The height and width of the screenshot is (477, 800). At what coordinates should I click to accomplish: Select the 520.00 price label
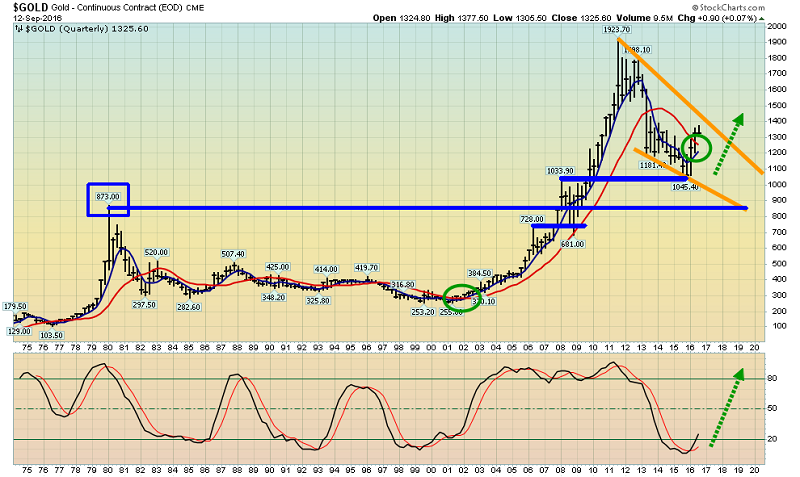[155, 253]
